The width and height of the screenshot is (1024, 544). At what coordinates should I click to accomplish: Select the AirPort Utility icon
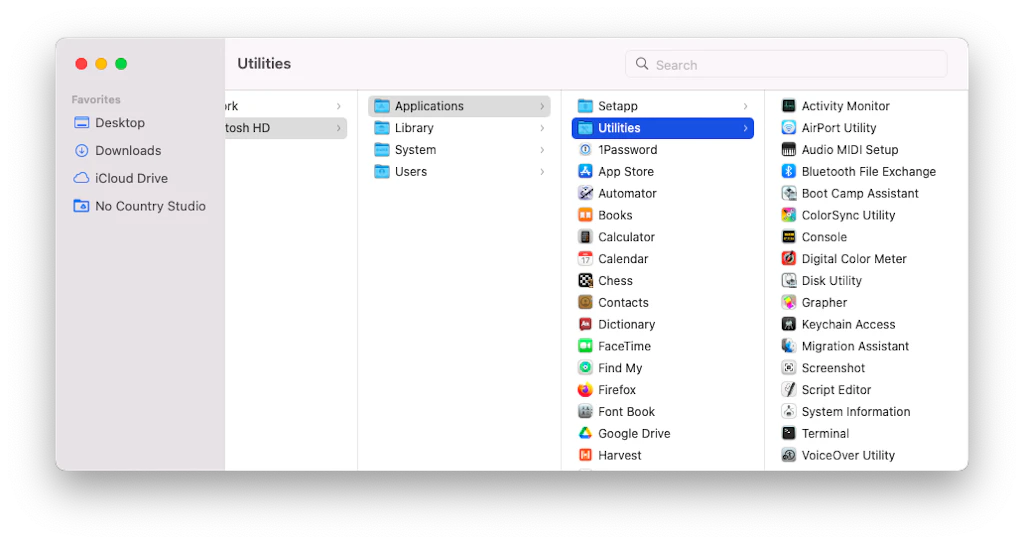pos(788,128)
